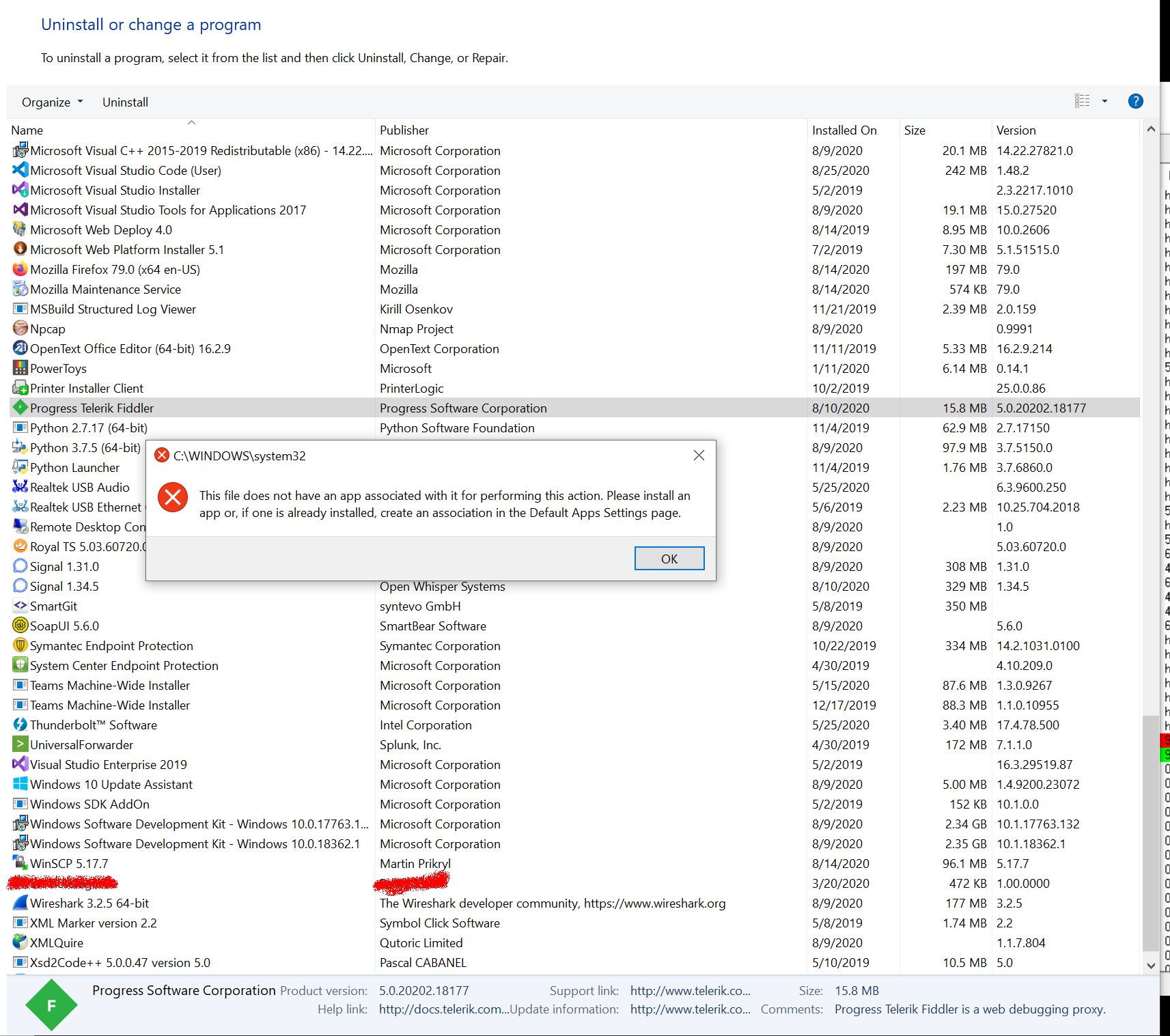
Task: Click the Mozilla Firefox icon in list
Action: [20, 270]
